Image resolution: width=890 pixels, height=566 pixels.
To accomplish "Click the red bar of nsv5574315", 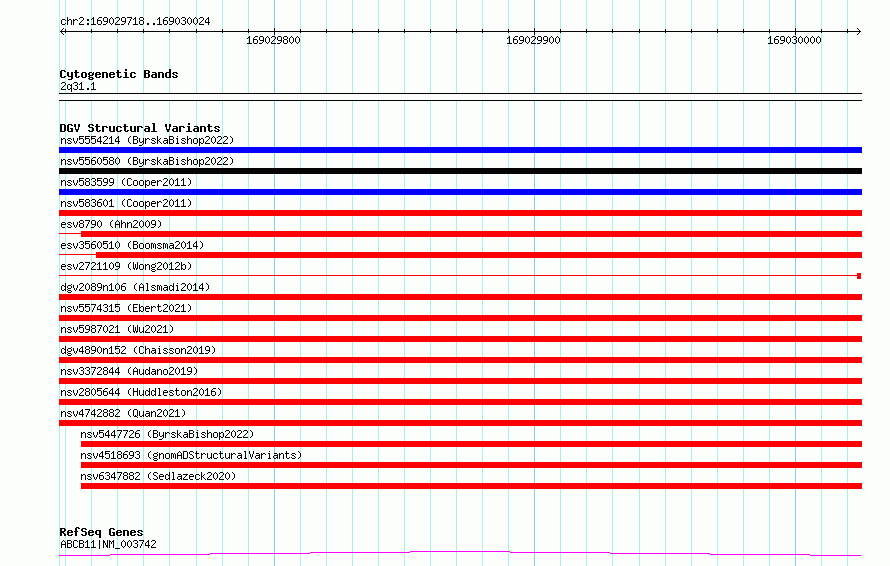I will (x=460, y=318).
